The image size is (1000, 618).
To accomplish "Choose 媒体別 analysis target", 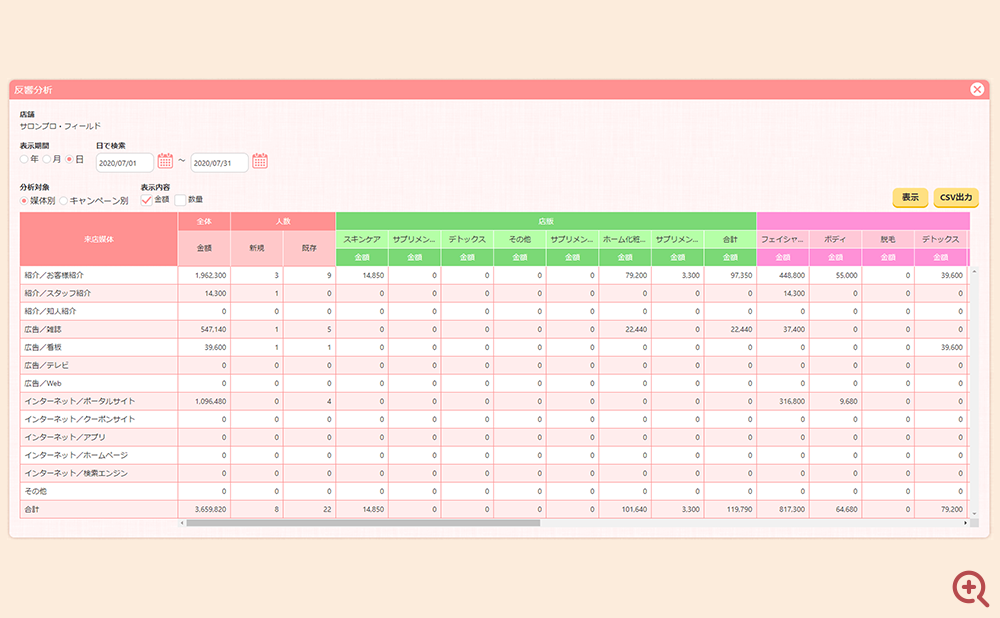I will pos(24,200).
